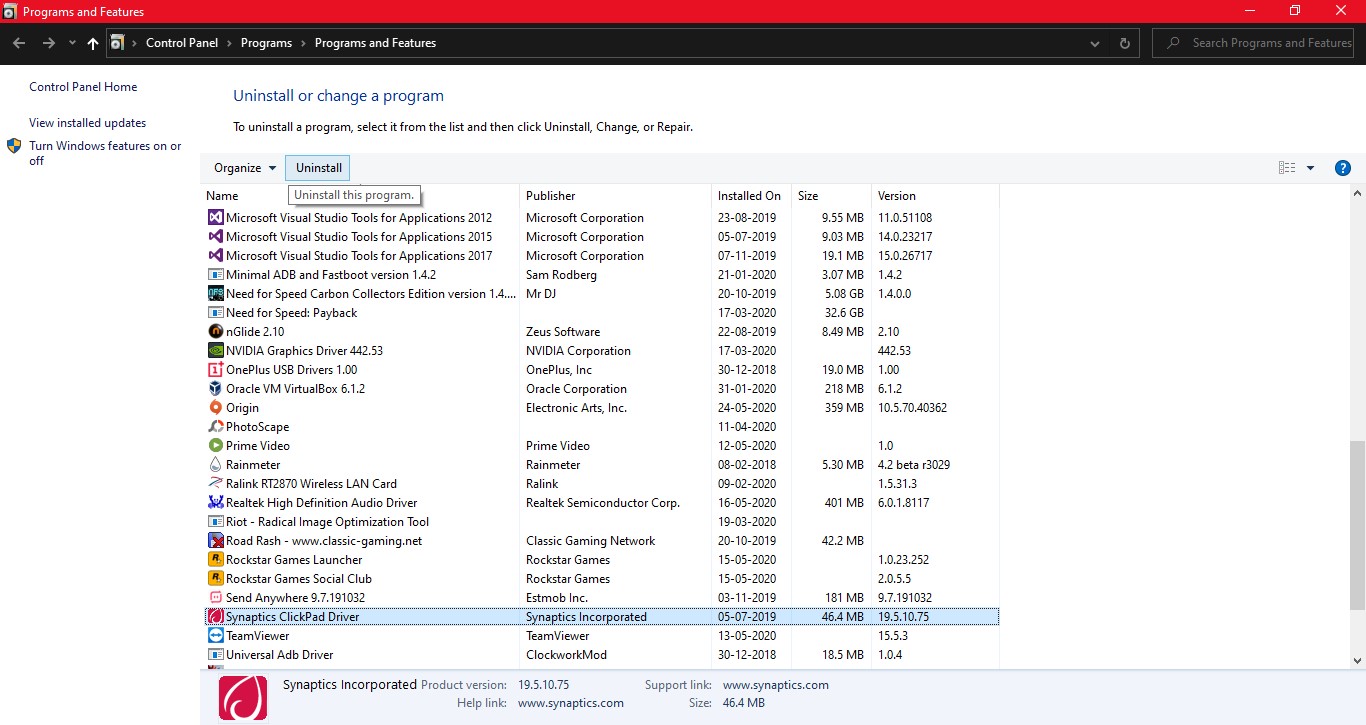Click the Control Panel breadcrumb
Image resolution: width=1366 pixels, height=725 pixels.
[x=181, y=43]
